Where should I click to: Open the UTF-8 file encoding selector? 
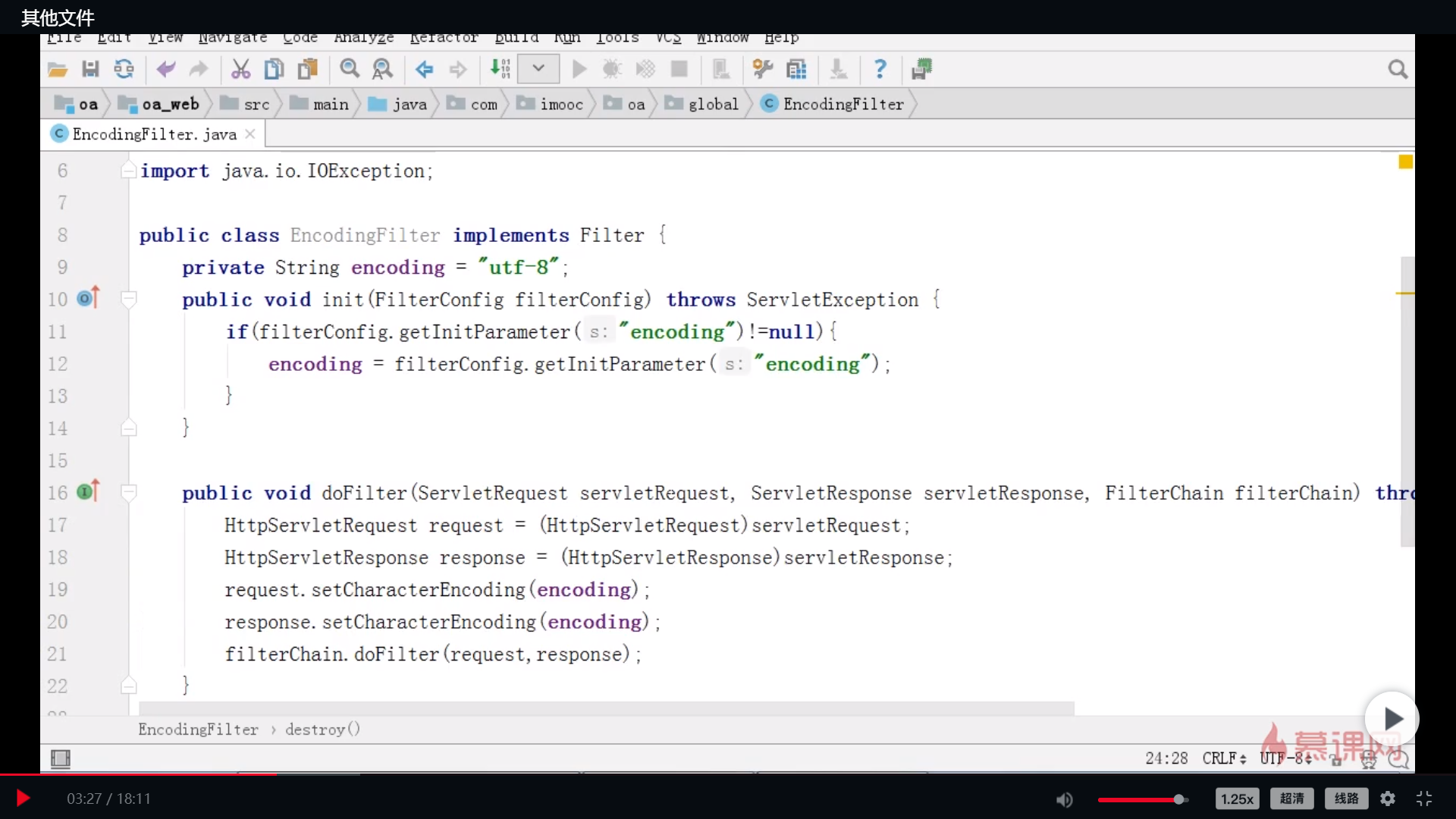coord(1285,758)
